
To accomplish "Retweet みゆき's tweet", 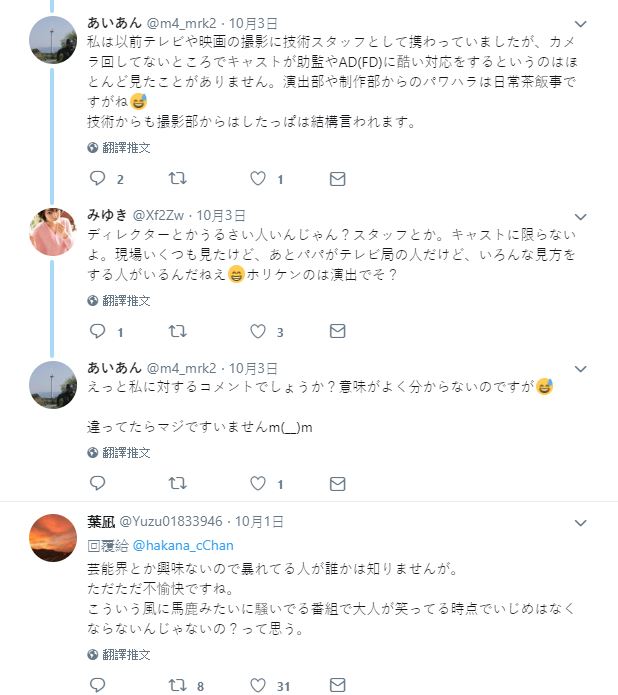I will click(x=177, y=331).
